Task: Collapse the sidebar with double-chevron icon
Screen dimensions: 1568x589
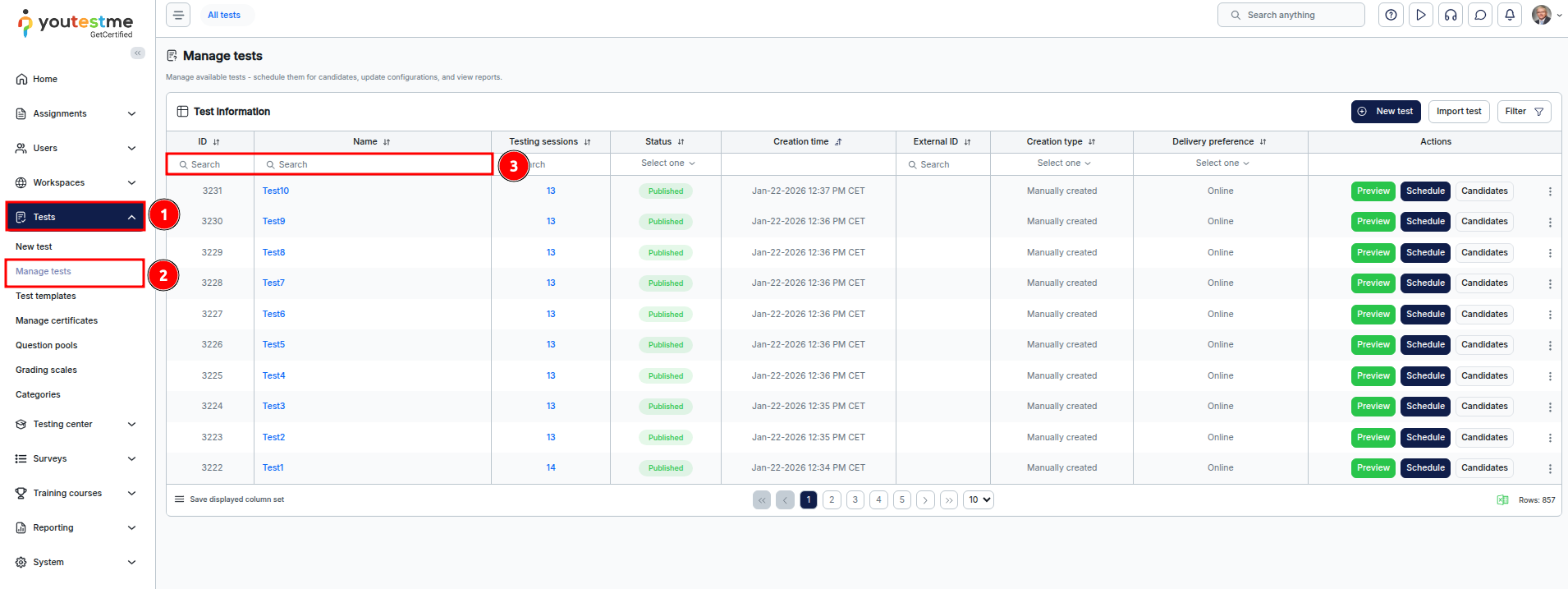Action: pyautogui.click(x=137, y=53)
